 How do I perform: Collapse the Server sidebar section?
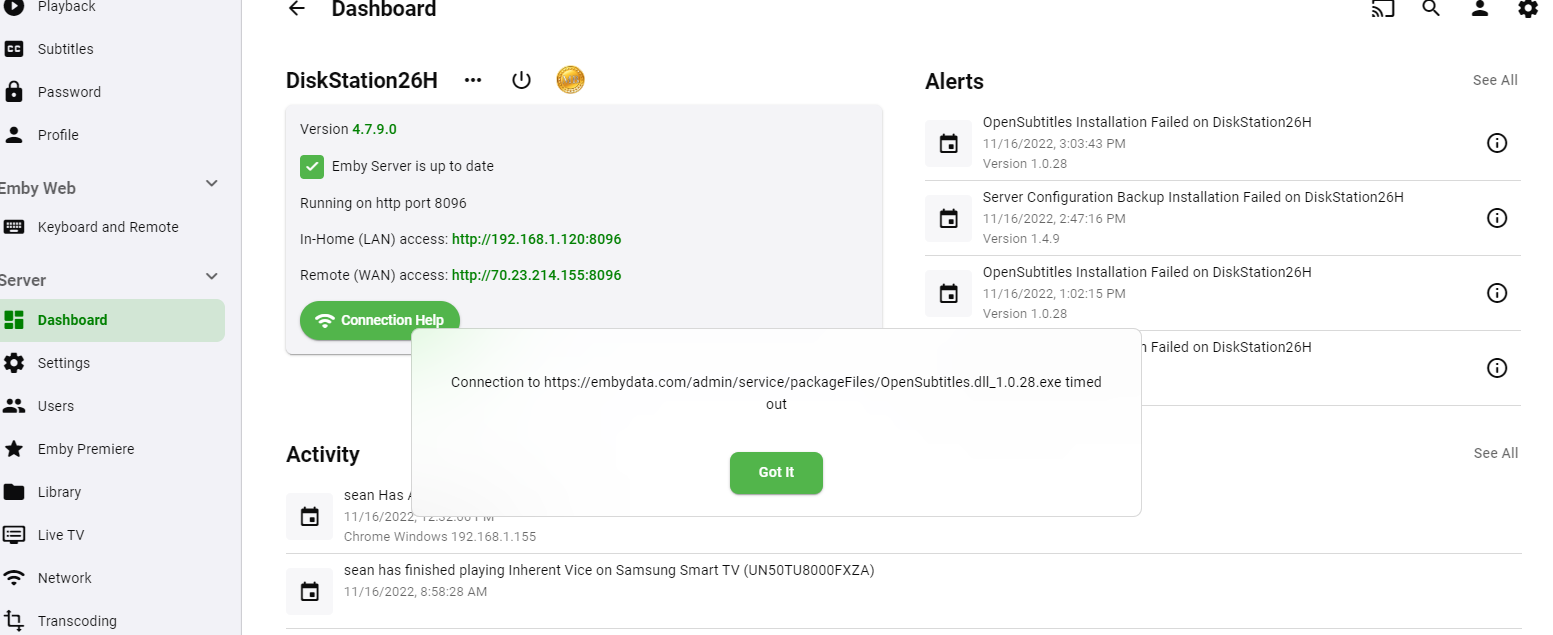click(211, 276)
